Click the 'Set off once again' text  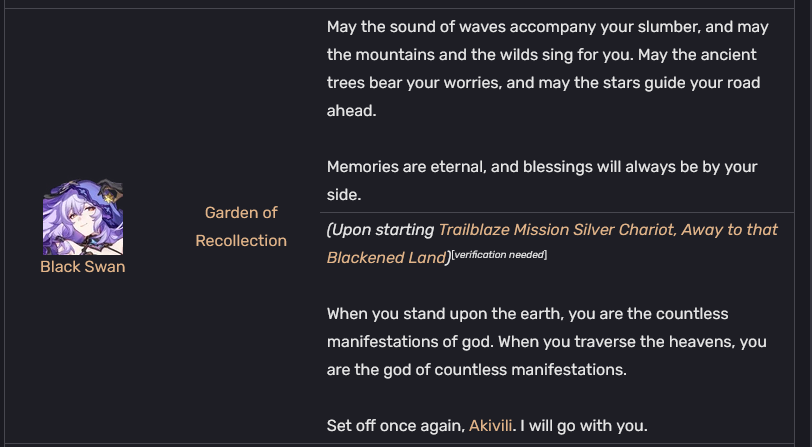(x=396, y=426)
